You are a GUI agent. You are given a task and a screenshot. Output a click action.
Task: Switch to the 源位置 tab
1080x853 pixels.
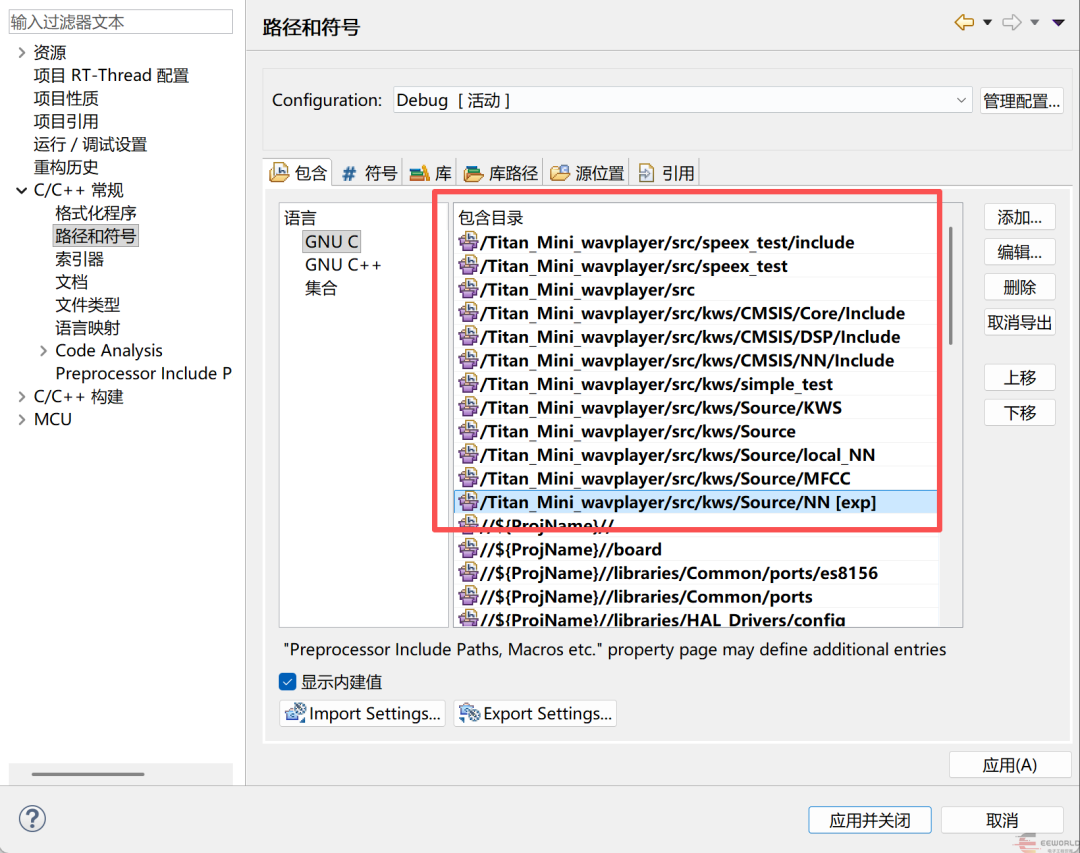(587, 173)
